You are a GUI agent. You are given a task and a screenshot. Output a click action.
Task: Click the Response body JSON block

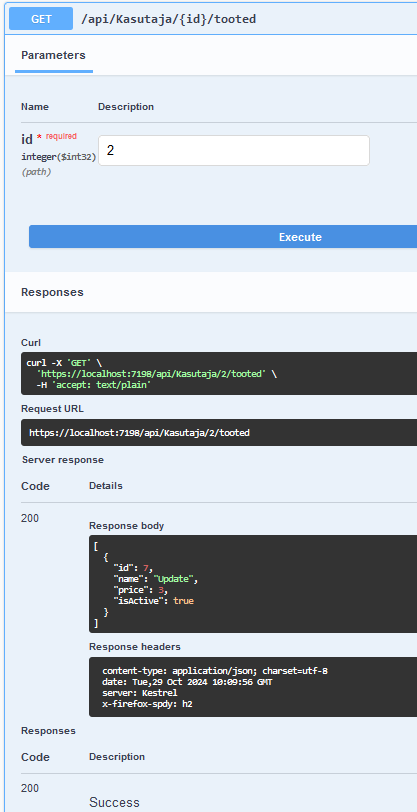253,584
